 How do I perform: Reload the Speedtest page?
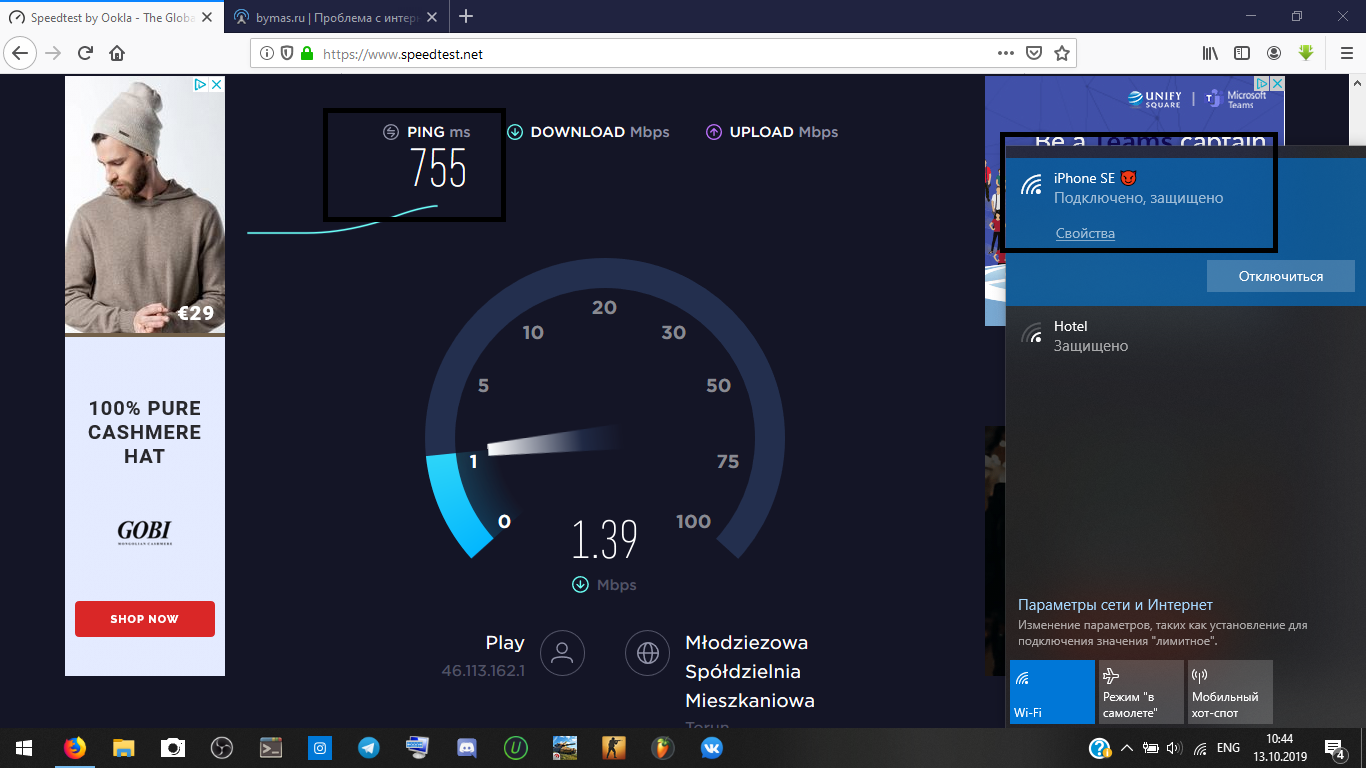(85, 53)
